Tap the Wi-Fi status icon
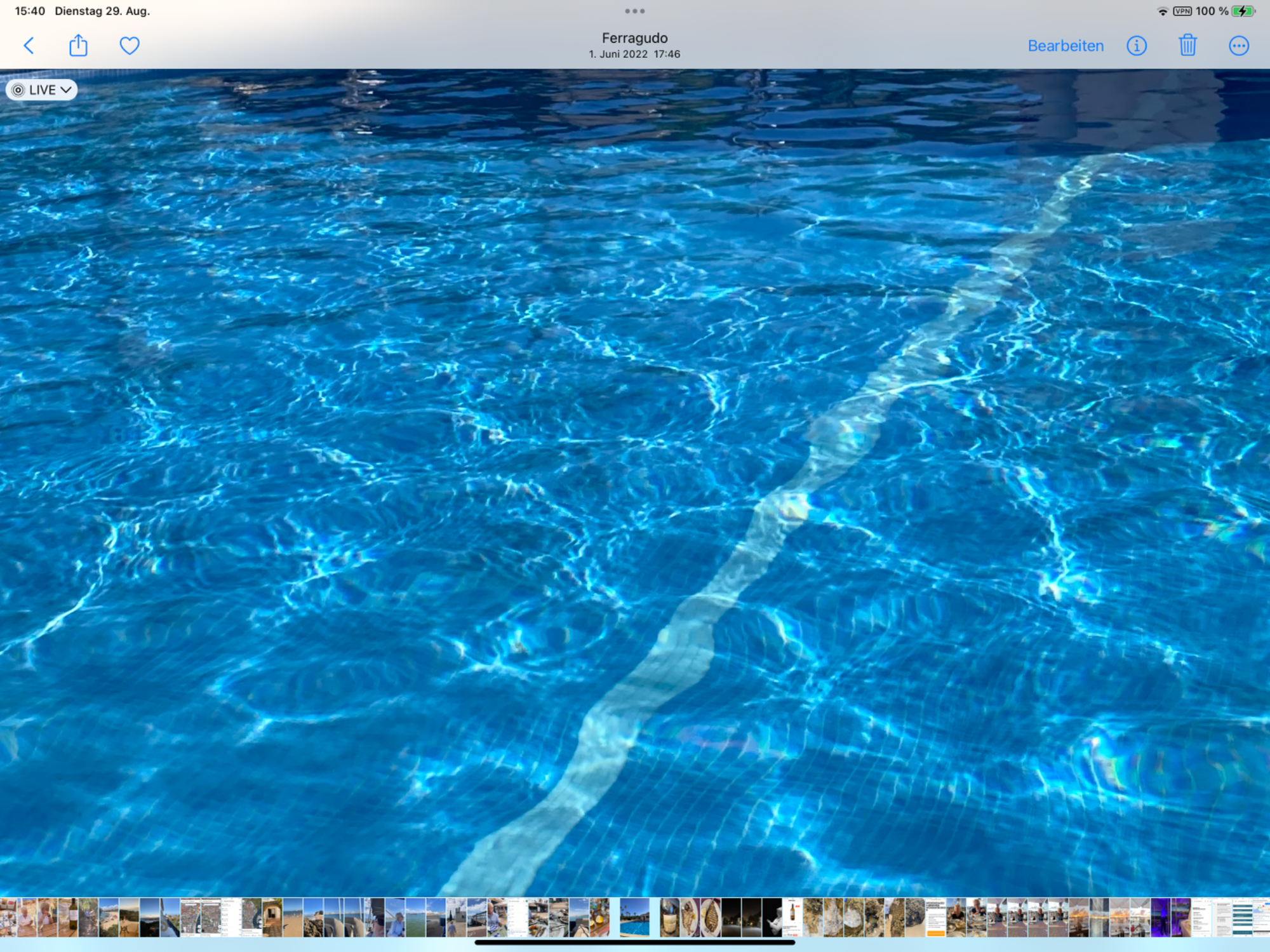 pos(1163,11)
